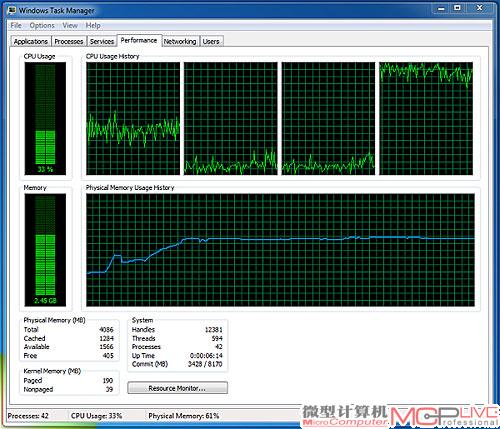The image size is (500, 429).
Task: Click the fourth CPU core history graph
Action: (x=426, y=118)
